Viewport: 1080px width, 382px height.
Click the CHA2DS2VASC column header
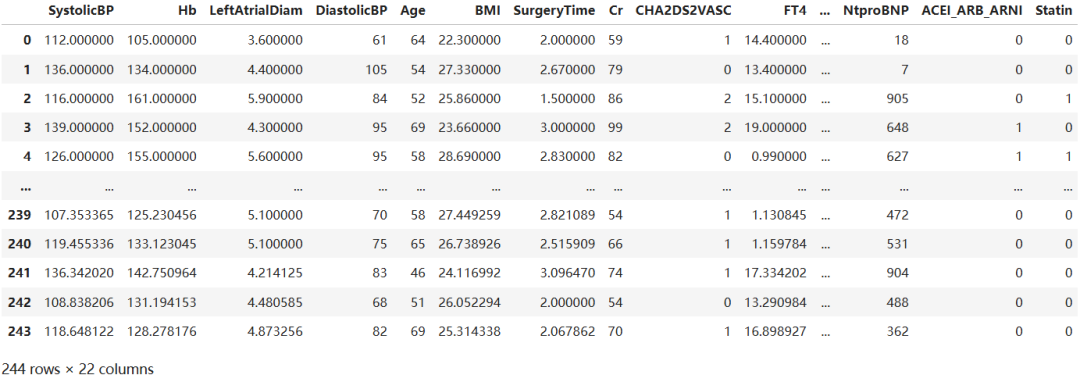(683, 11)
